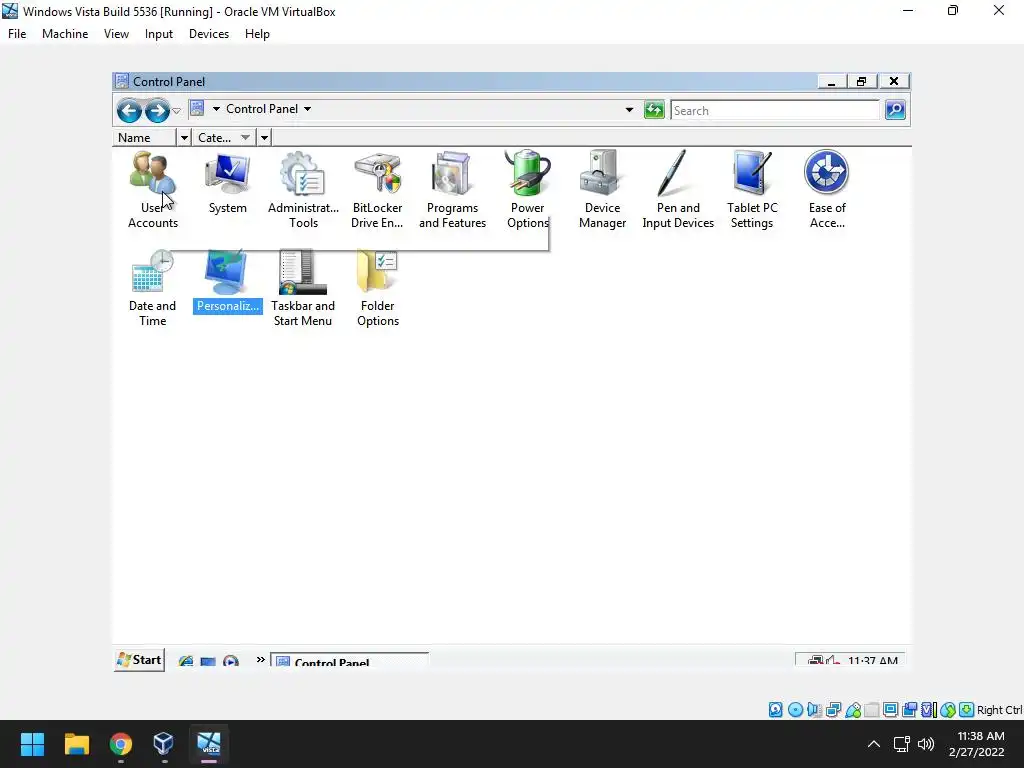Click VirtualBox optical disk indicator

point(795,710)
